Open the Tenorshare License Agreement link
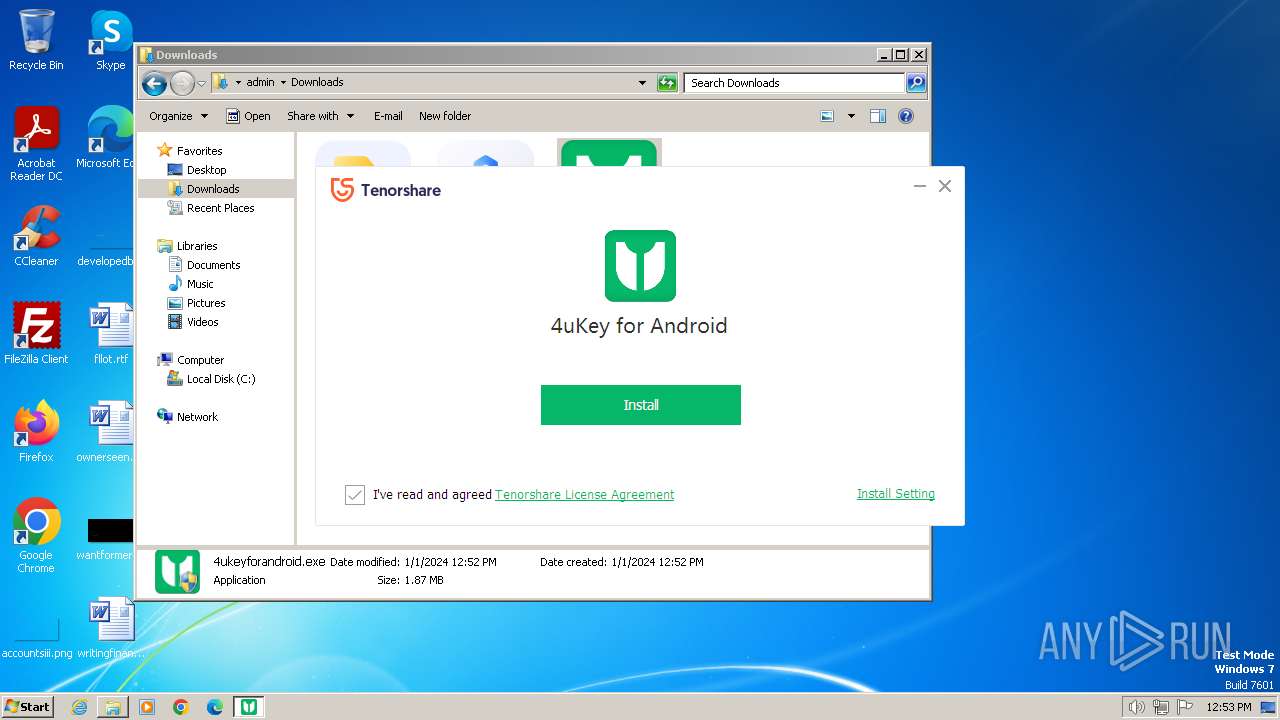1280x720 pixels. click(x=584, y=495)
